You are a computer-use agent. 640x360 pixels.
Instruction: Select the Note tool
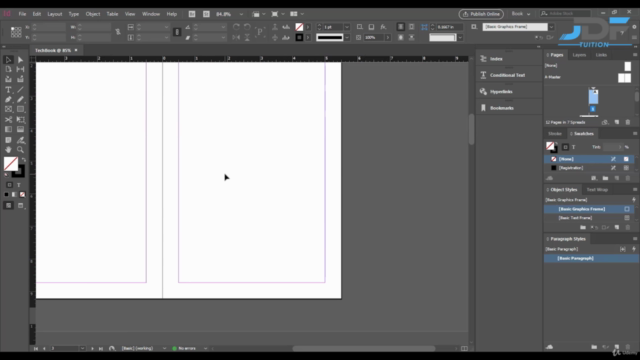tap(8, 140)
